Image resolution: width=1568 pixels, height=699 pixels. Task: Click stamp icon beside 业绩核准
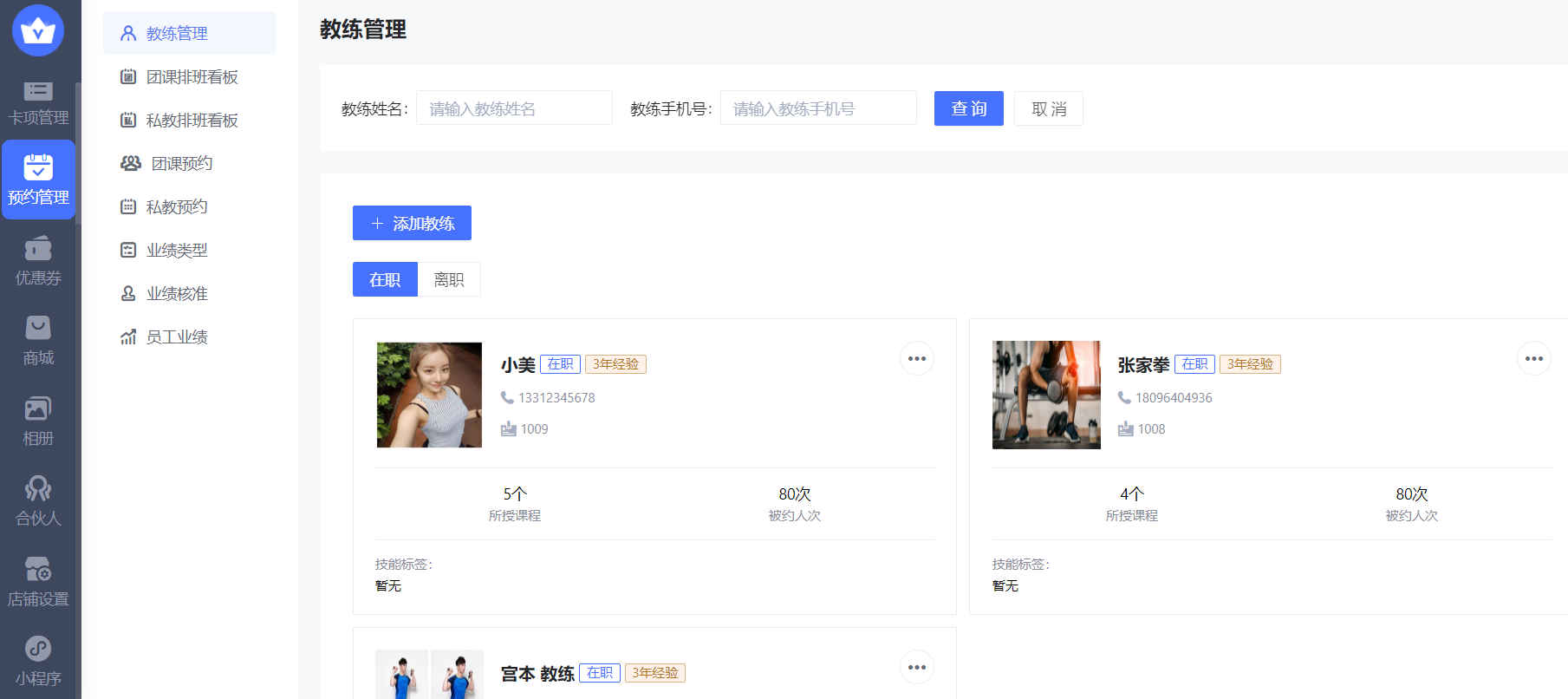128,293
